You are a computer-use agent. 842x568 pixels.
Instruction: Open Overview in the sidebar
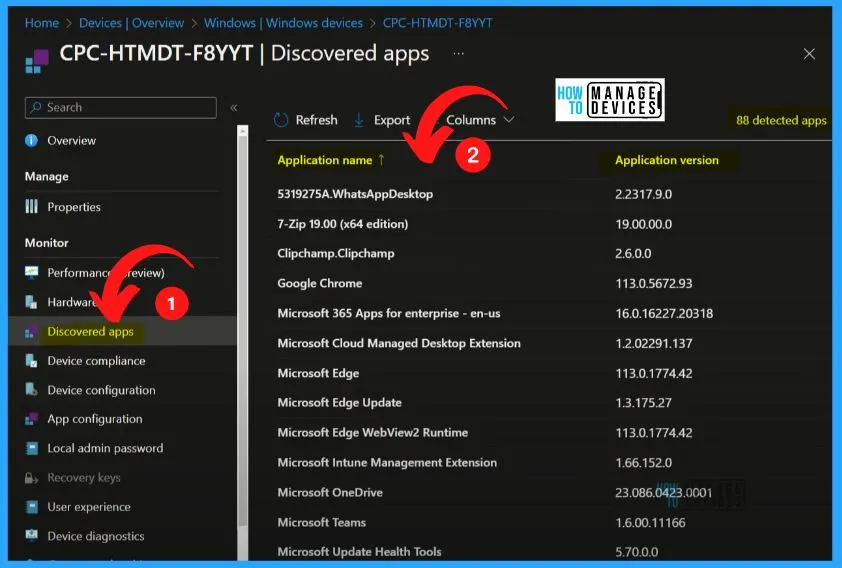pos(71,141)
